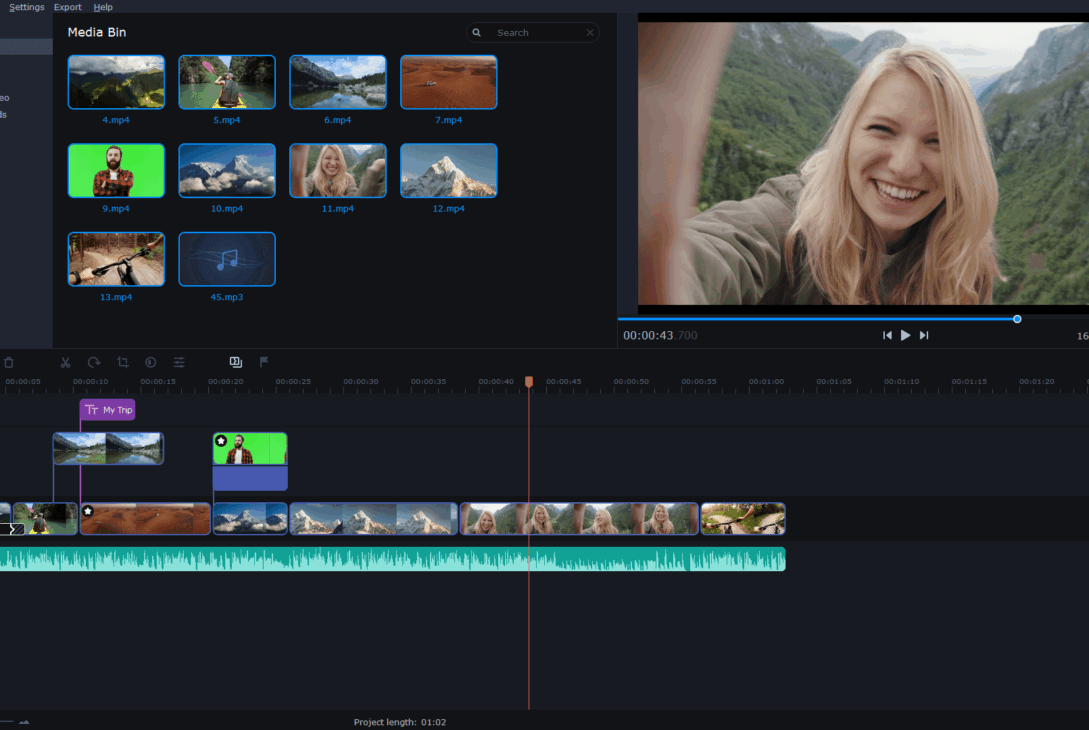The height and width of the screenshot is (730, 1089).
Task: Open the Settings menu
Action: 26,7
